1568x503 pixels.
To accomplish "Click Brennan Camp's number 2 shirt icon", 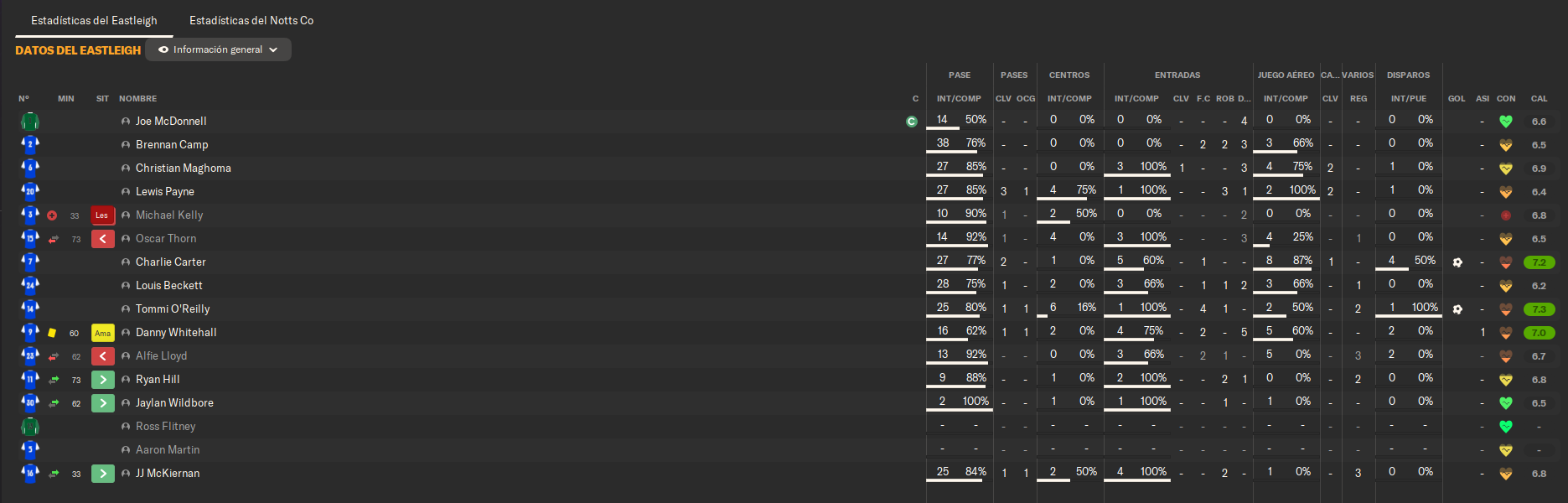I will click(x=30, y=144).
